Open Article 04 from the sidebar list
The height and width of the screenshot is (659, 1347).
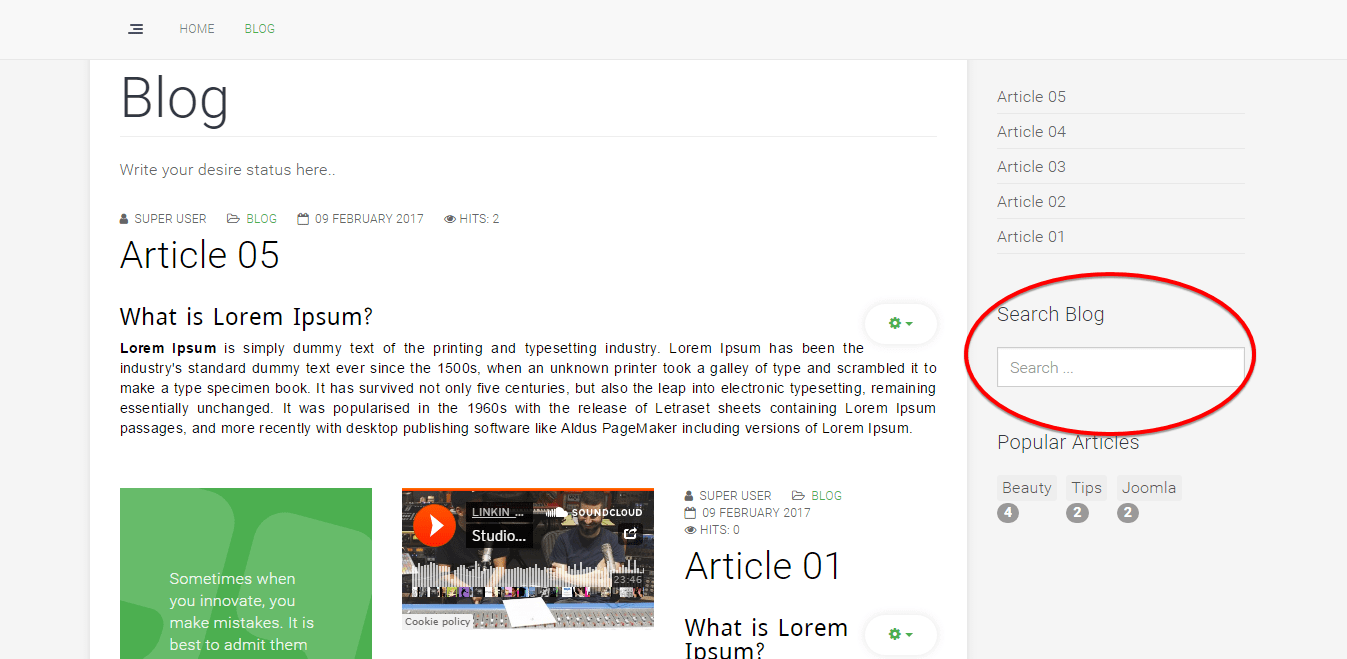pyautogui.click(x=1031, y=132)
